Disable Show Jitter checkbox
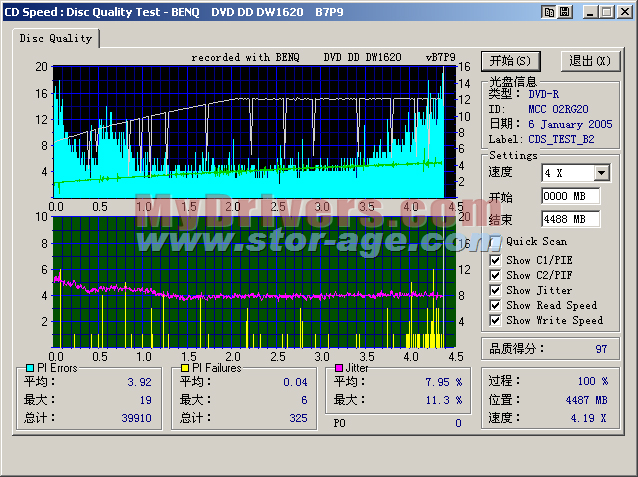 click(496, 290)
